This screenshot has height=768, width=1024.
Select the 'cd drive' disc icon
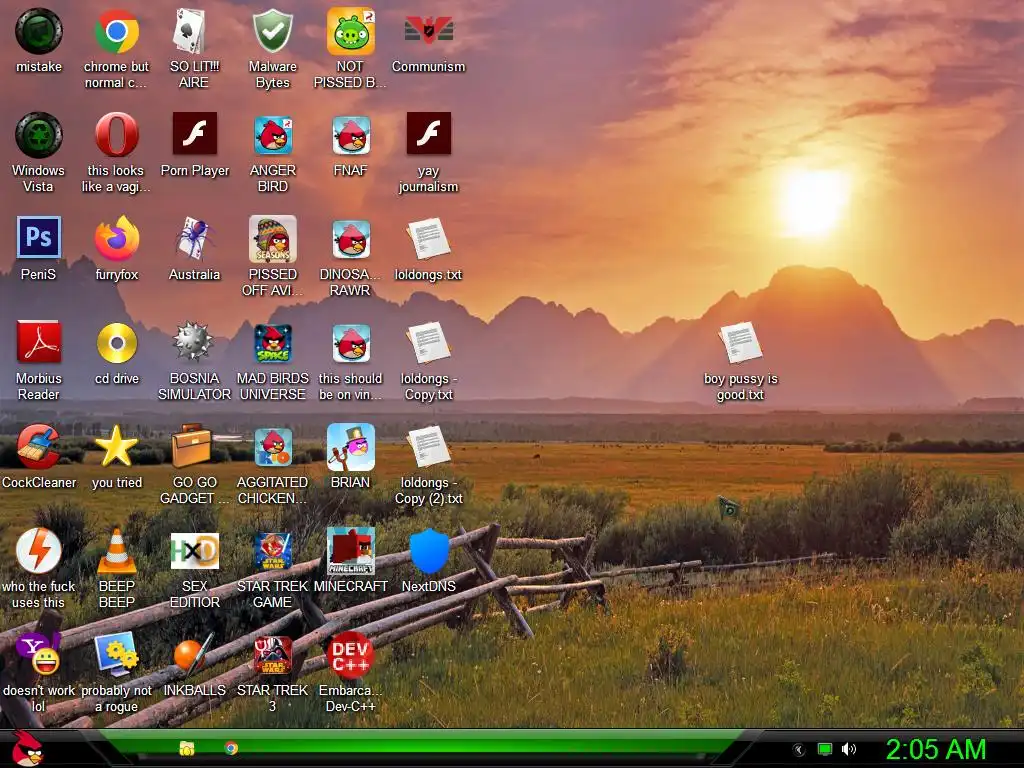[x=116, y=343]
